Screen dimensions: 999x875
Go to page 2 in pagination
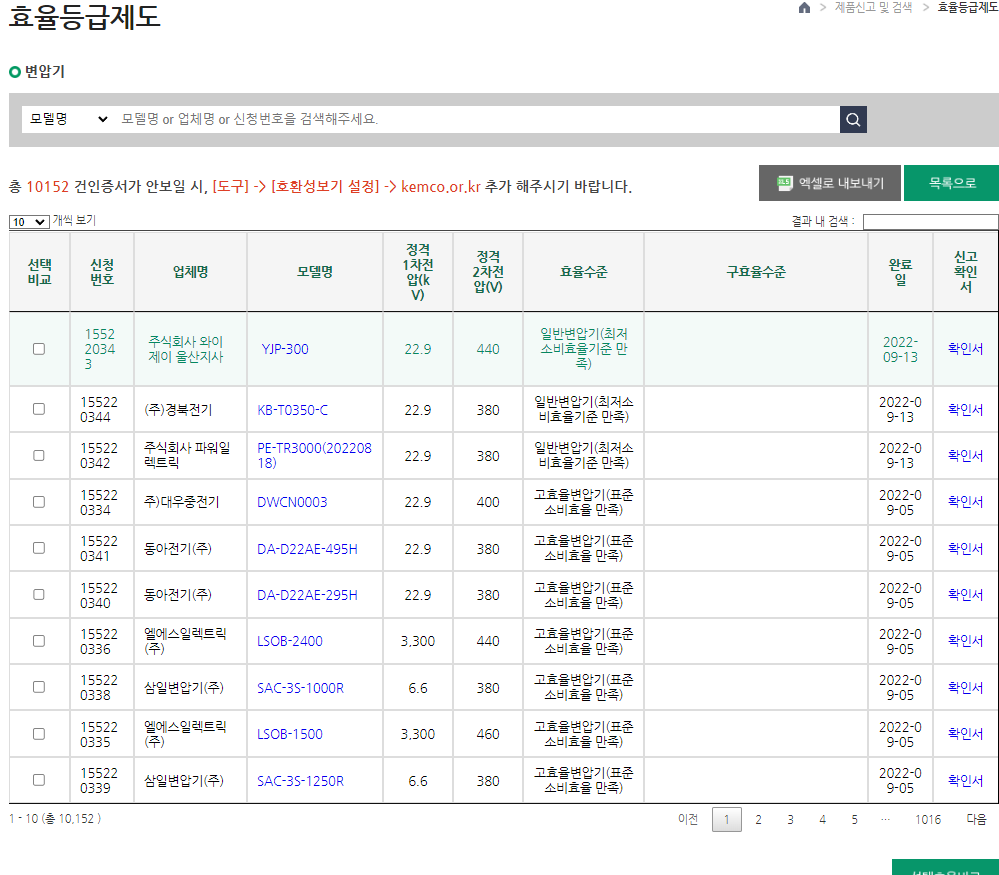click(758, 819)
